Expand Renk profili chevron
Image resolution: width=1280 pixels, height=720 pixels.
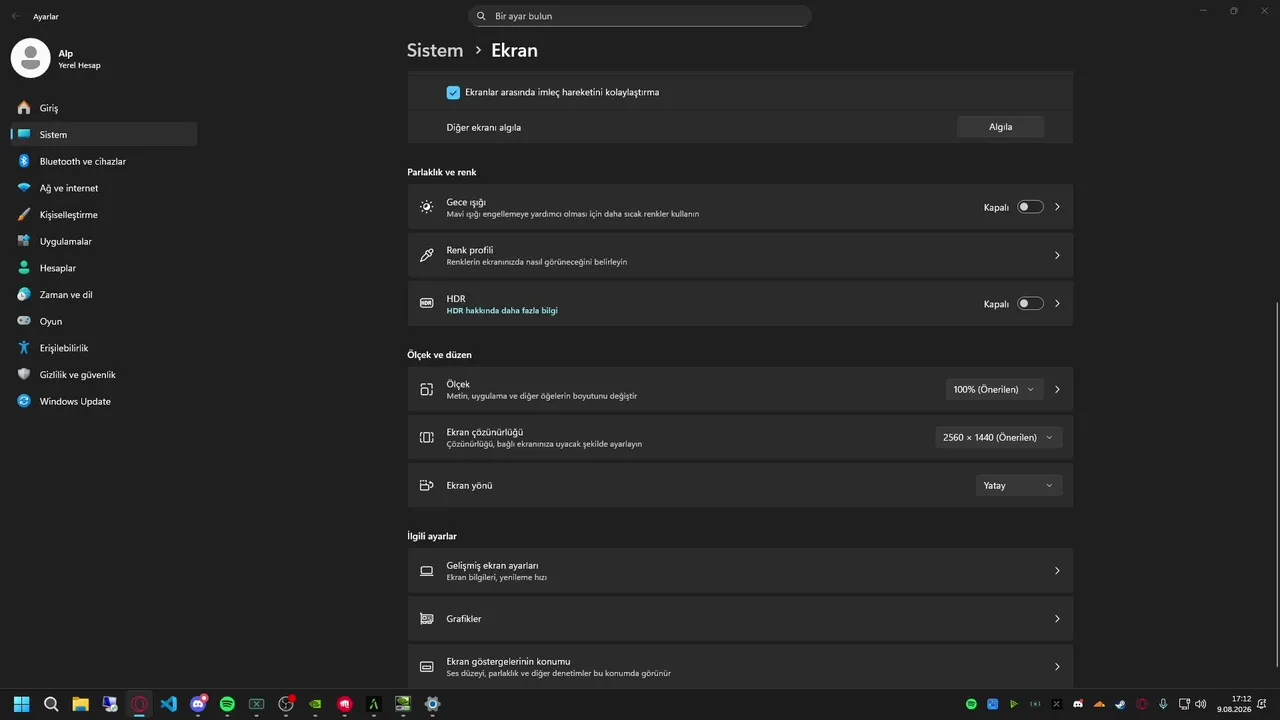click(x=1057, y=255)
